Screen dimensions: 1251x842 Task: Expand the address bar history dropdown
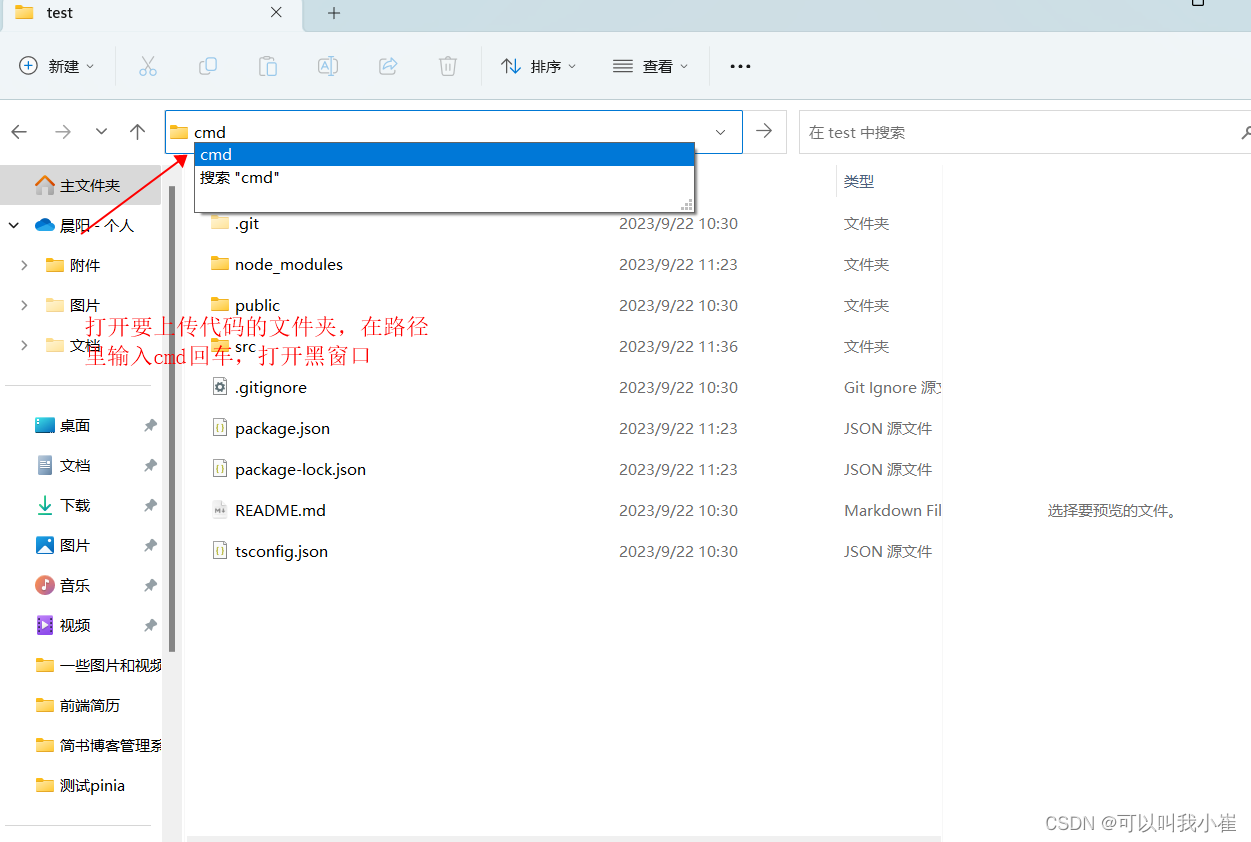721,132
